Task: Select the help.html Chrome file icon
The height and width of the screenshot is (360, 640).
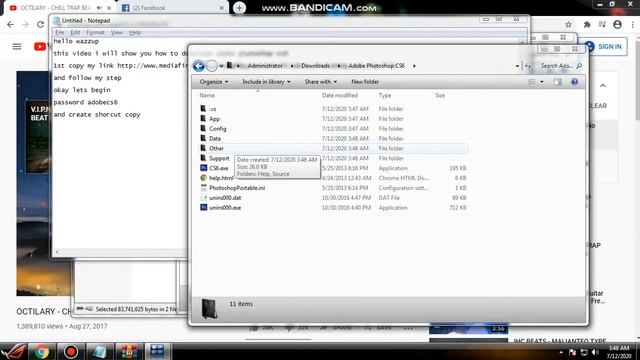Action: click(204, 178)
